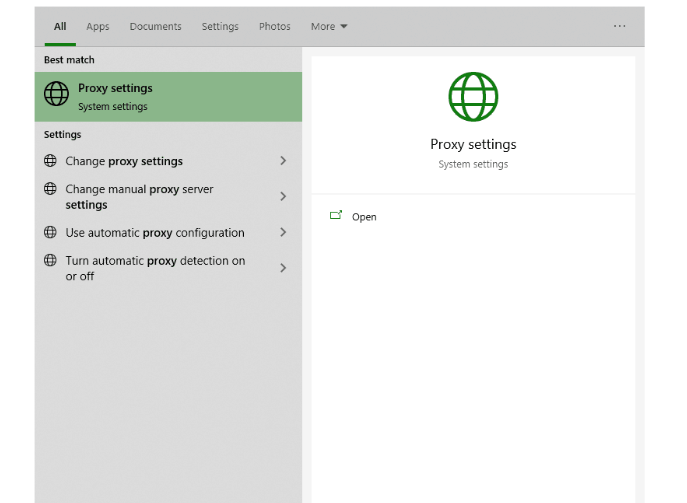Click the Open link for Proxy settings
The image size is (687, 503).
pos(364,217)
